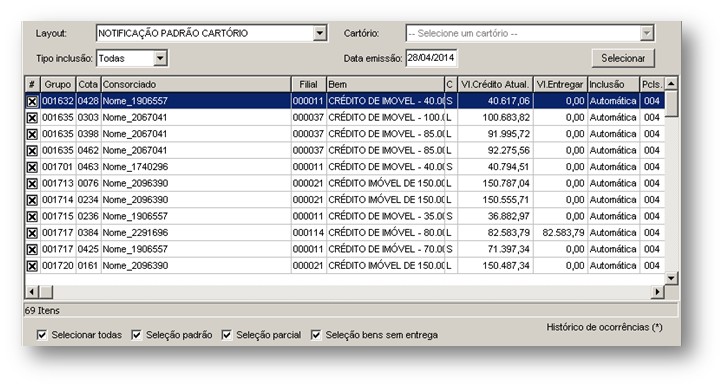The height and width of the screenshot is (388, 724).
Task: Sort by Vl.Entregar column header
Action: coord(560,85)
